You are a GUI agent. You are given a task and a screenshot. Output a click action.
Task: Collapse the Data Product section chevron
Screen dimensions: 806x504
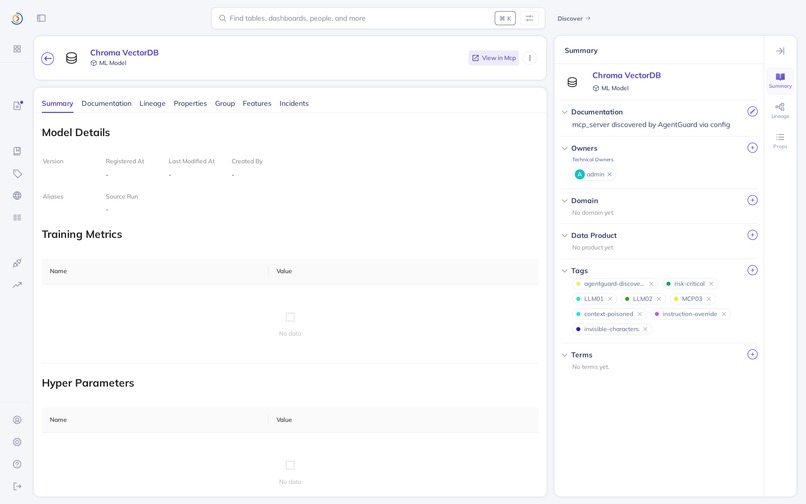point(564,236)
